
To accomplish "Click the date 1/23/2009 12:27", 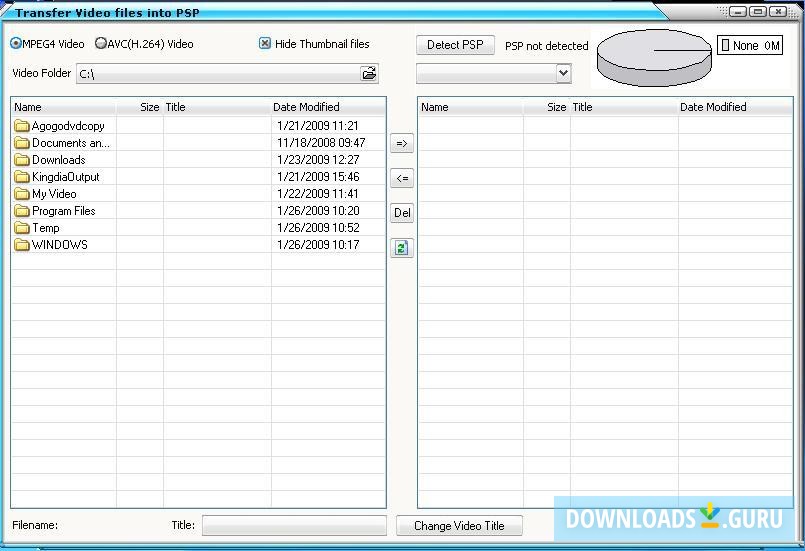I will 318,160.
